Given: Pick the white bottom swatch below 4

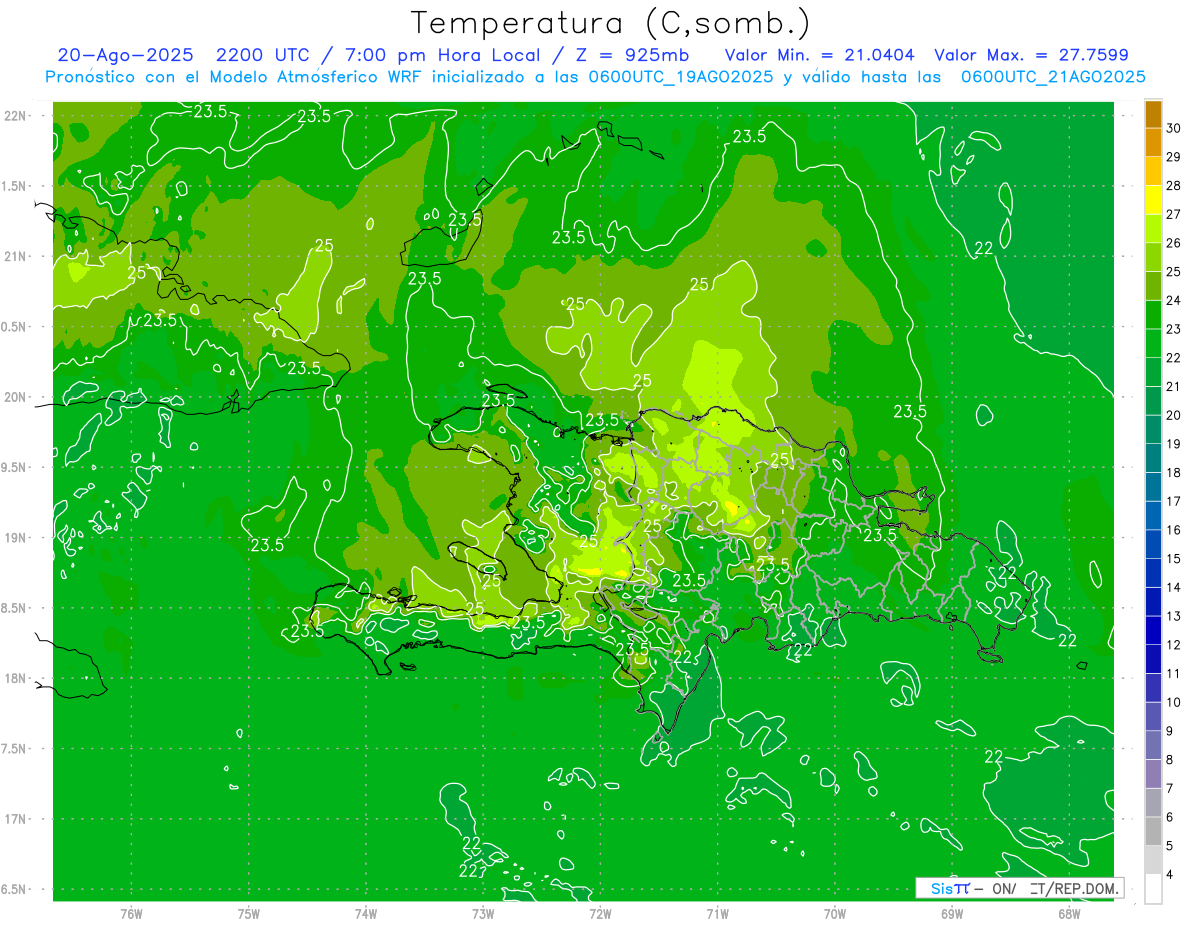Looking at the screenshot, I should [x=1153, y=889].
